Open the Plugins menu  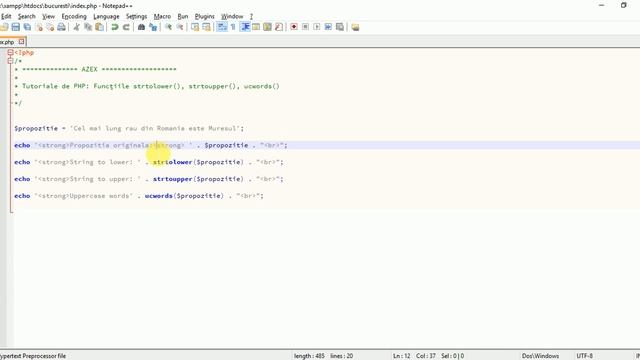pos(204,16)
